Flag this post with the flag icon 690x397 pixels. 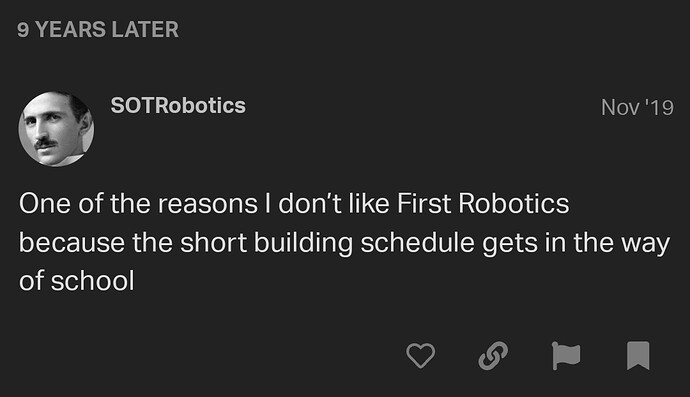(x=566, y=355)
